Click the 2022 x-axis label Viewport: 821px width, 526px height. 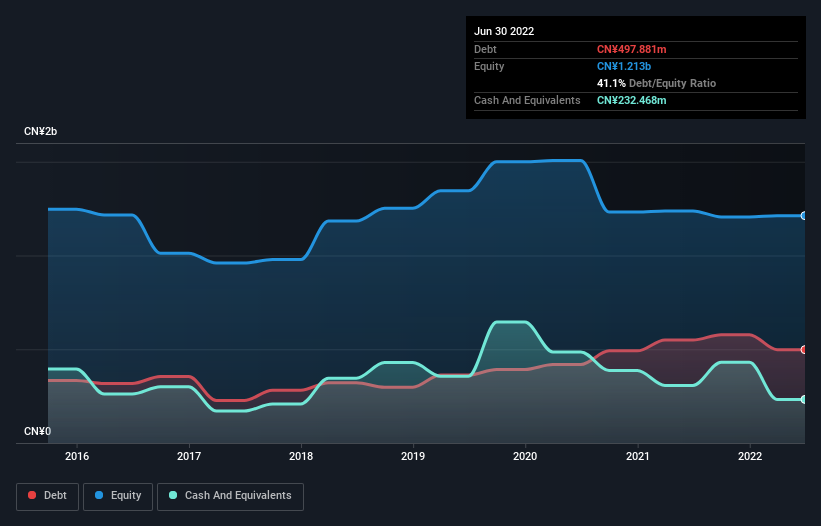click(750, 456)
